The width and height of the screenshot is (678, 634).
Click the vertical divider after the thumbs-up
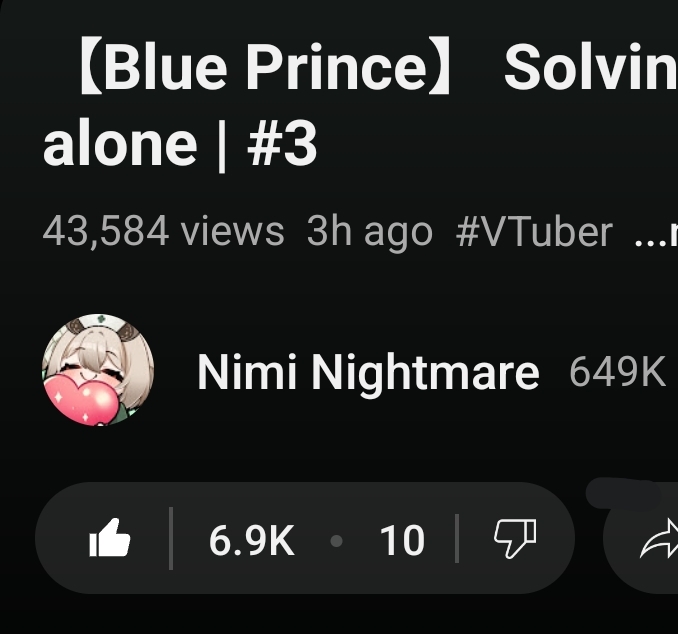pos(171,538)
